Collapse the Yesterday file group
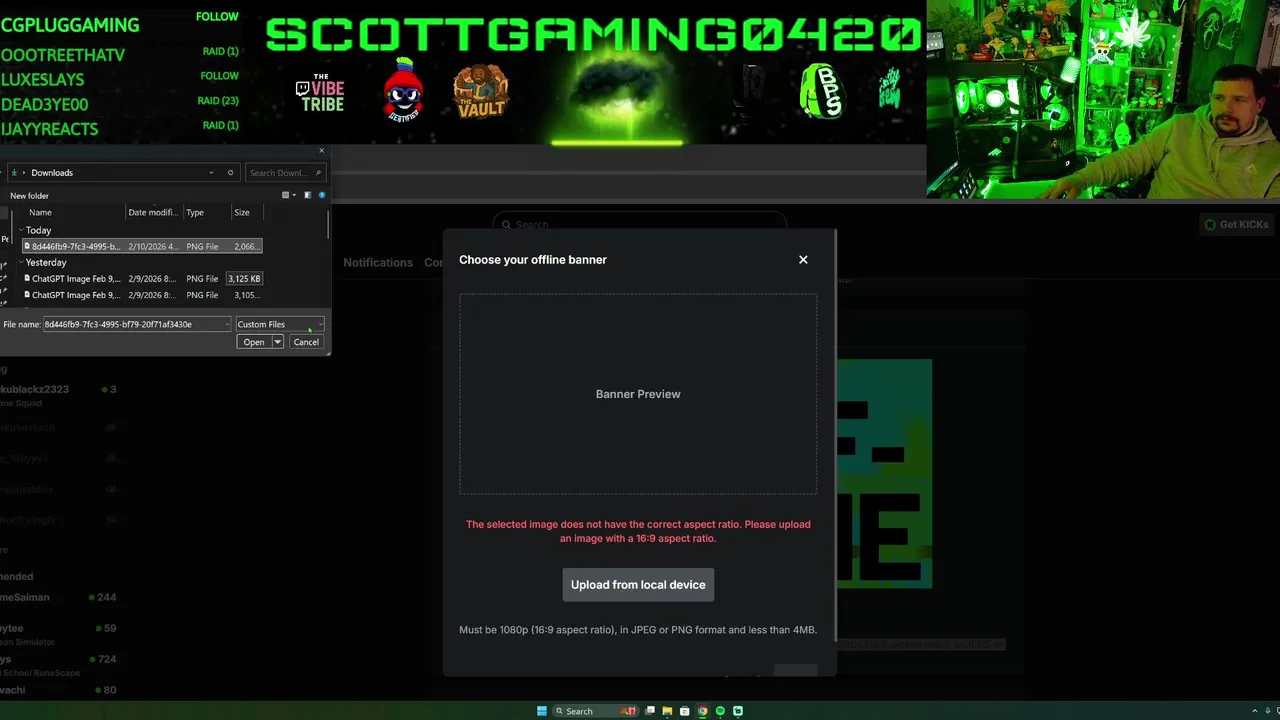The width and height of the screenshot is (1280, 720). point(21,262)
